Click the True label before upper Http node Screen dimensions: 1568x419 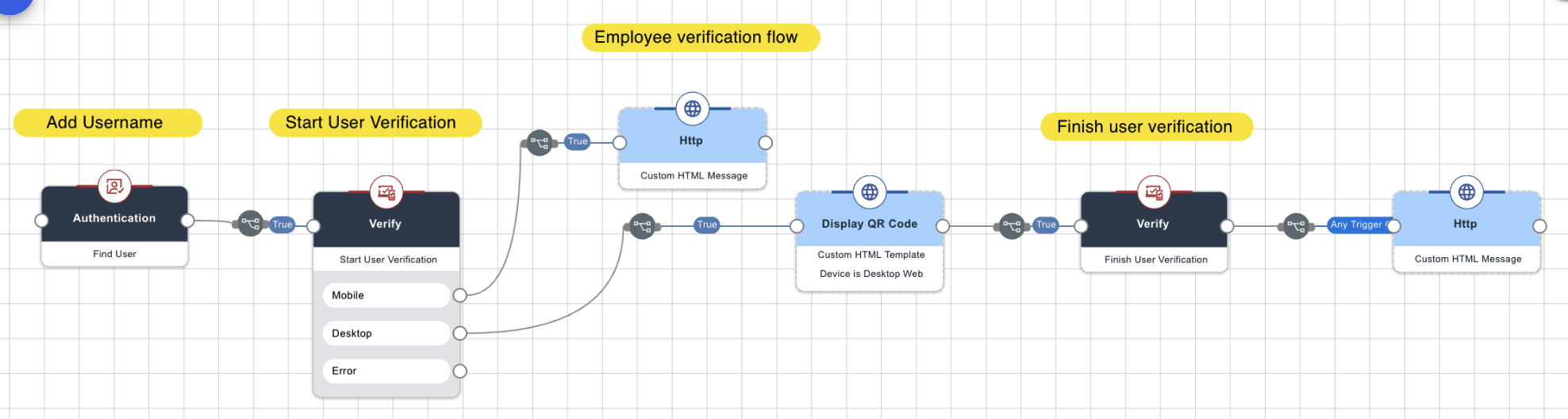(x=578, y=141)
